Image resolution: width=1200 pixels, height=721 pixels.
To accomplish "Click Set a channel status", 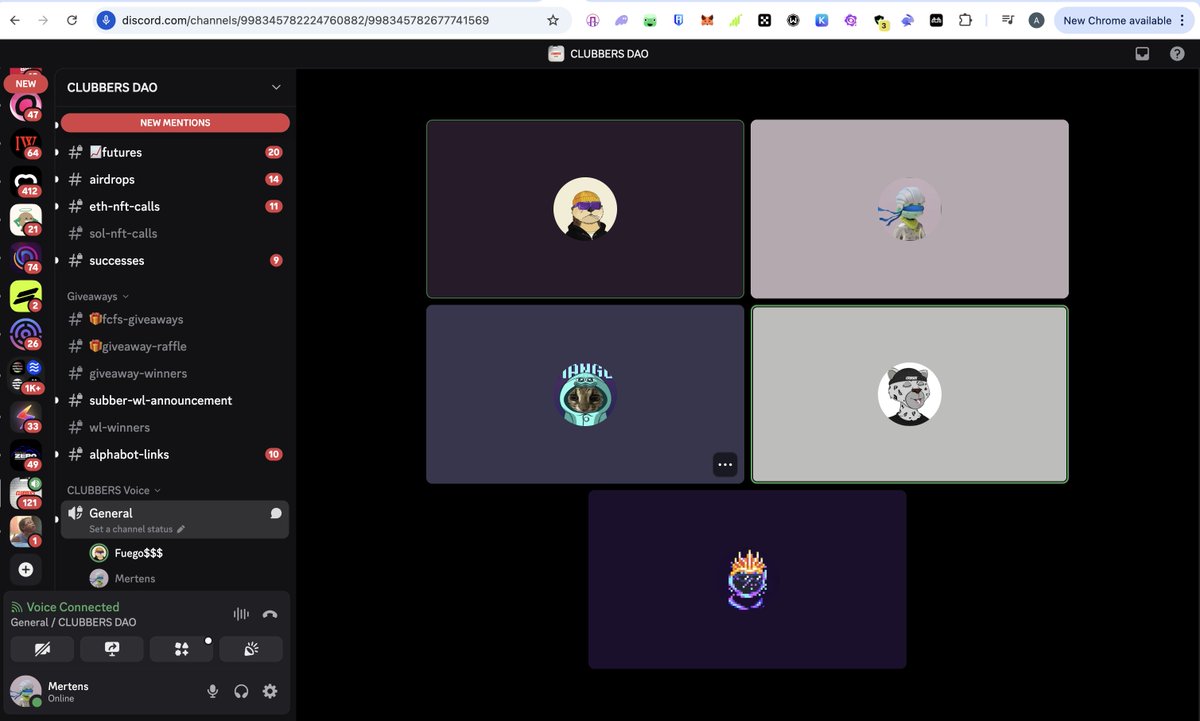I will (130, 528).
